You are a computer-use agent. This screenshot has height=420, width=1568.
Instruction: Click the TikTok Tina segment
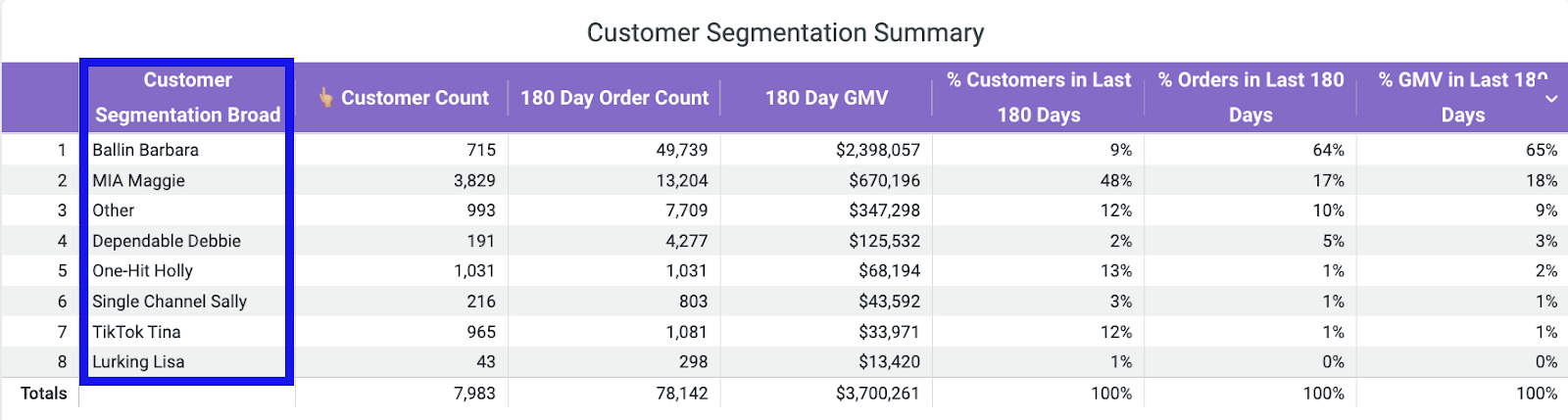pyautogui.click(x=136, y=332)
